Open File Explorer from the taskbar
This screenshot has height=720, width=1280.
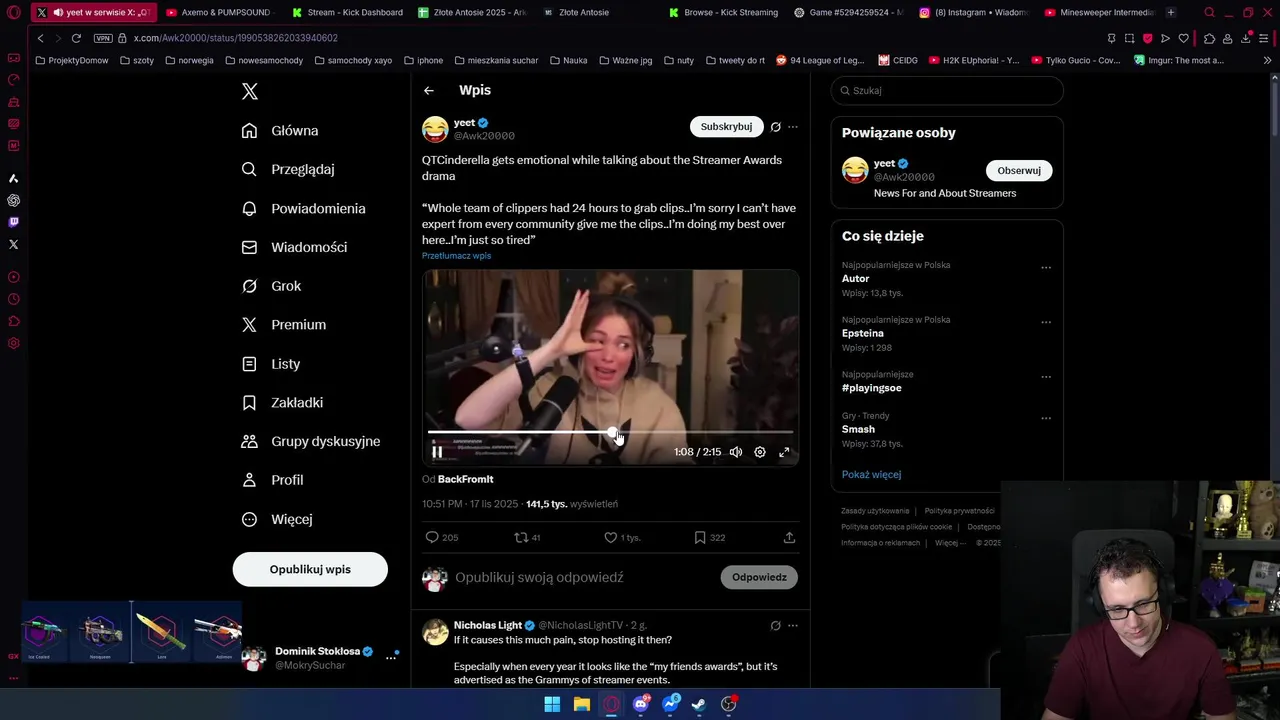(582, 704)
